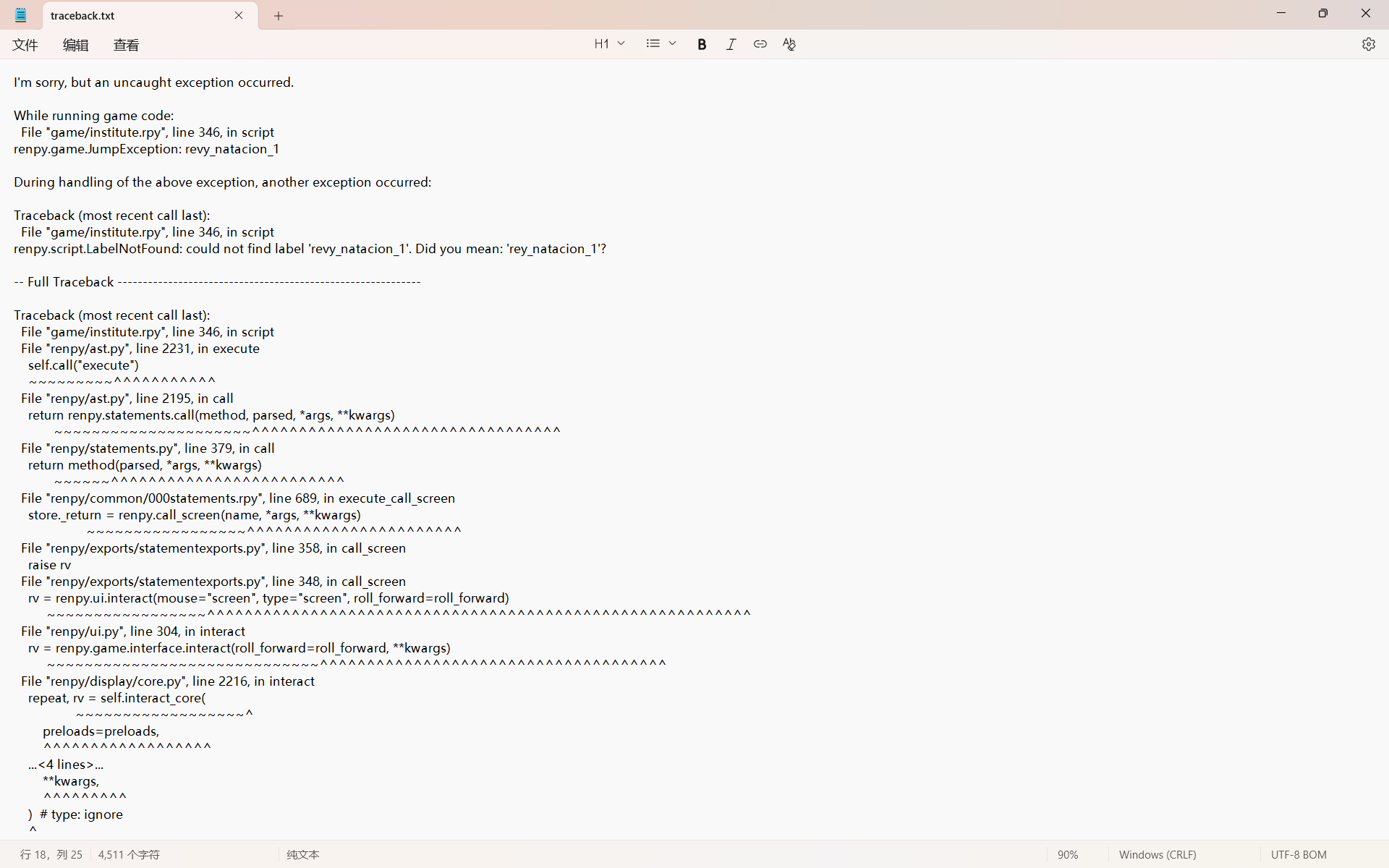Click the UTF-8 BOM encoding indicator
1389x868 pixels.
click(x=1299, y=854)
